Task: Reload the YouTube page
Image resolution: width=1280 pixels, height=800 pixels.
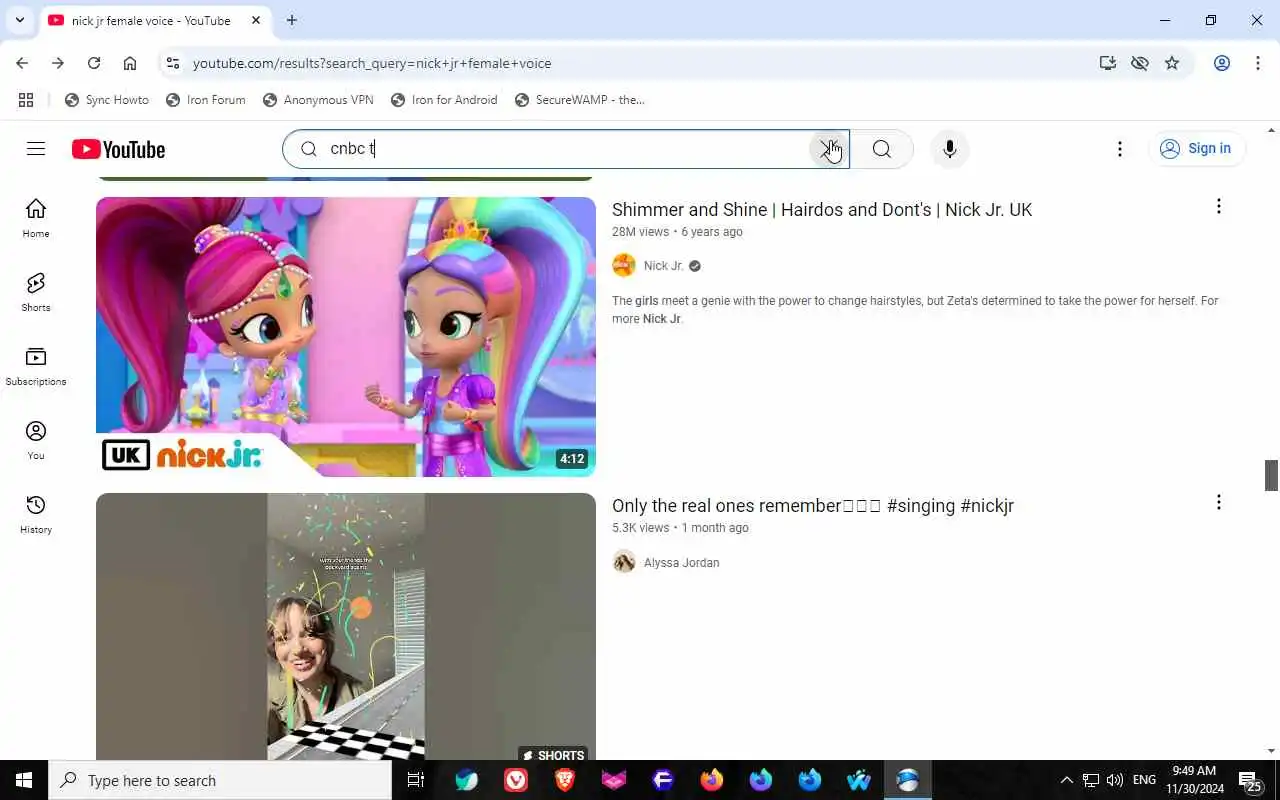Action: tap(94, 63)
